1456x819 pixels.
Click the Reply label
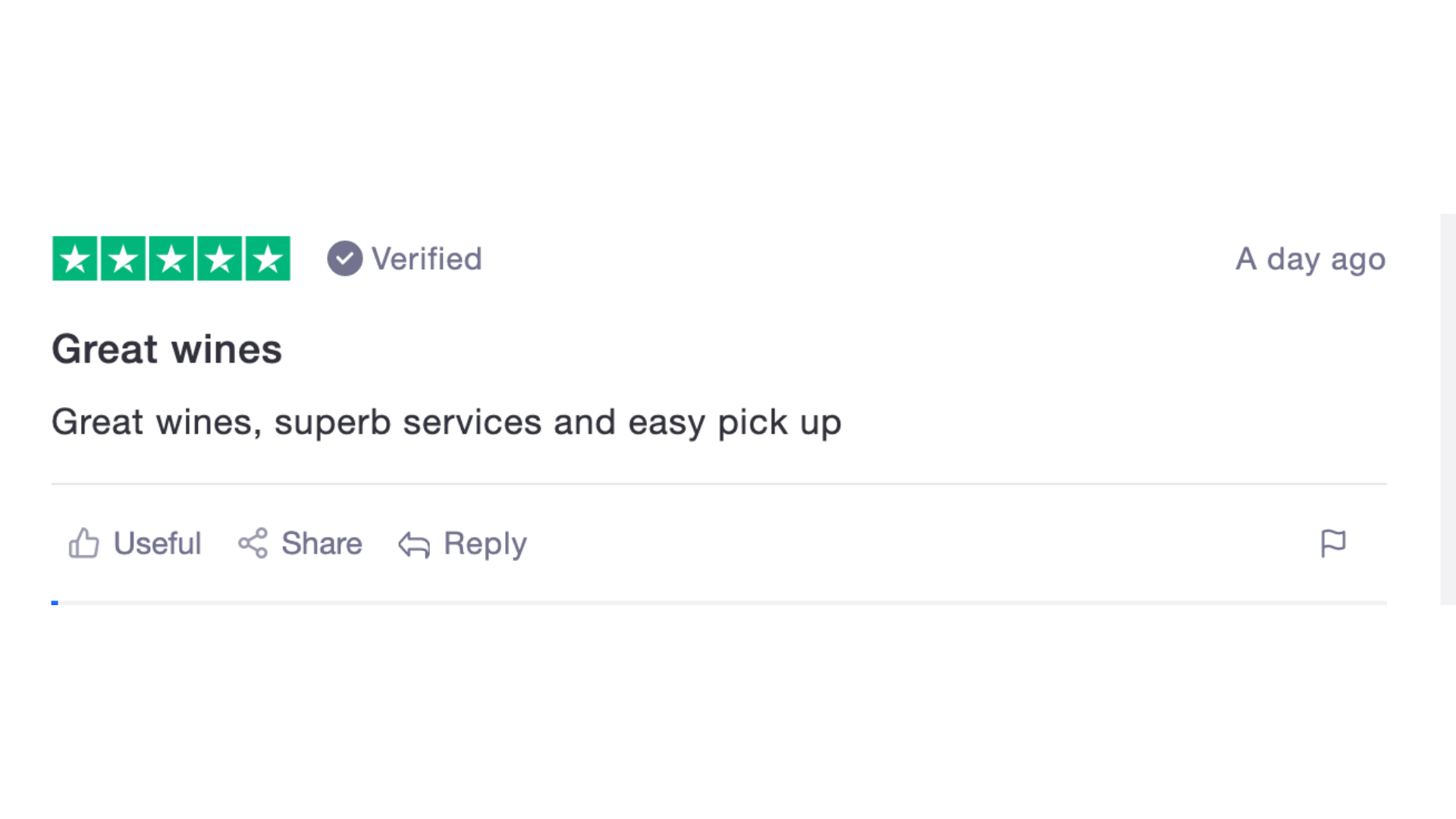tap(485, 544)
